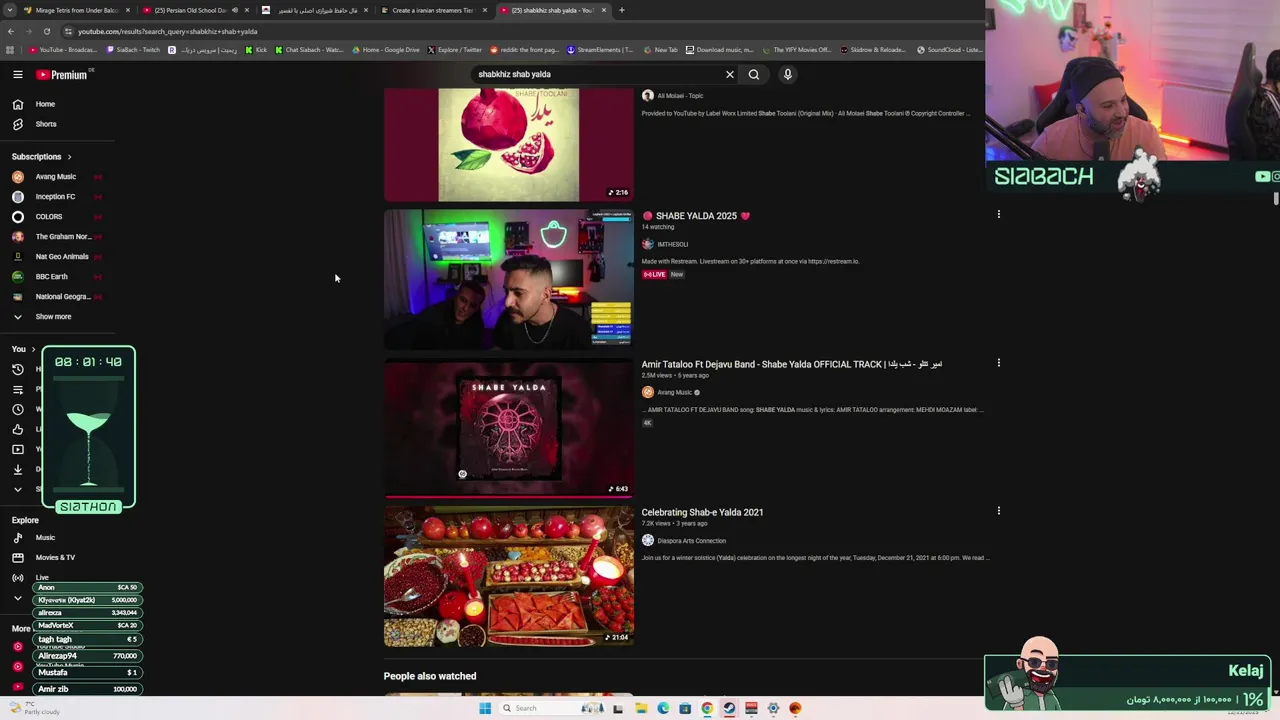Open Movies & TV in Explore
The image size is (1280, 720).
(57, 557)
